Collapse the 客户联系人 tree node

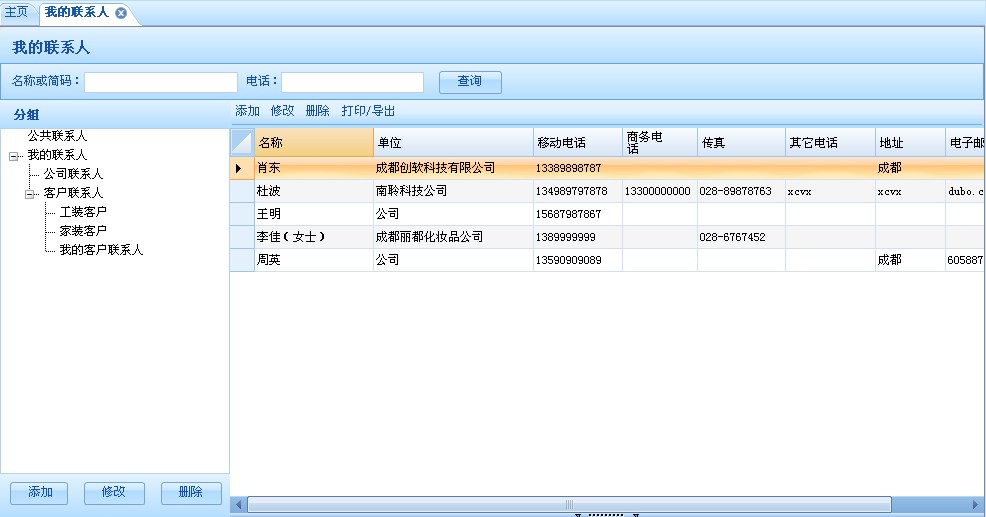(30, 194)
